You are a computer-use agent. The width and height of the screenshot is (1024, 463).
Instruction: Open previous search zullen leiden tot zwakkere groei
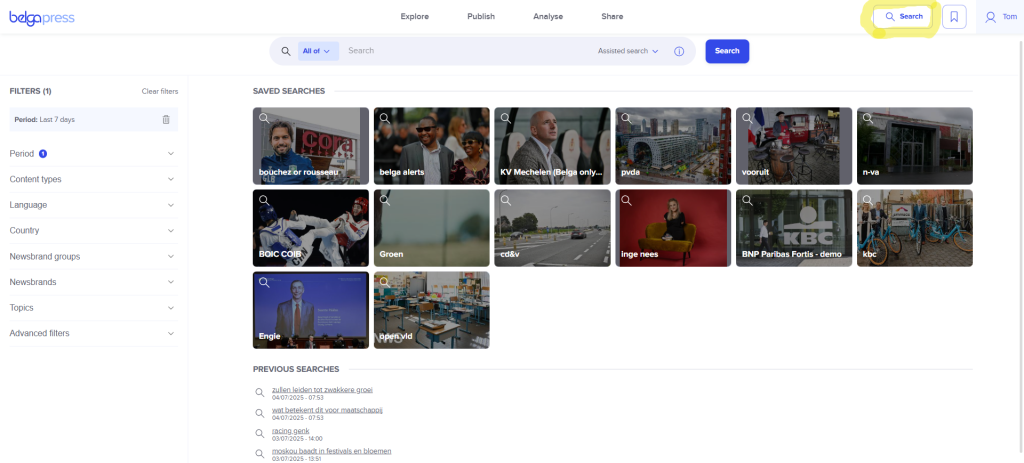coord(322,390)
